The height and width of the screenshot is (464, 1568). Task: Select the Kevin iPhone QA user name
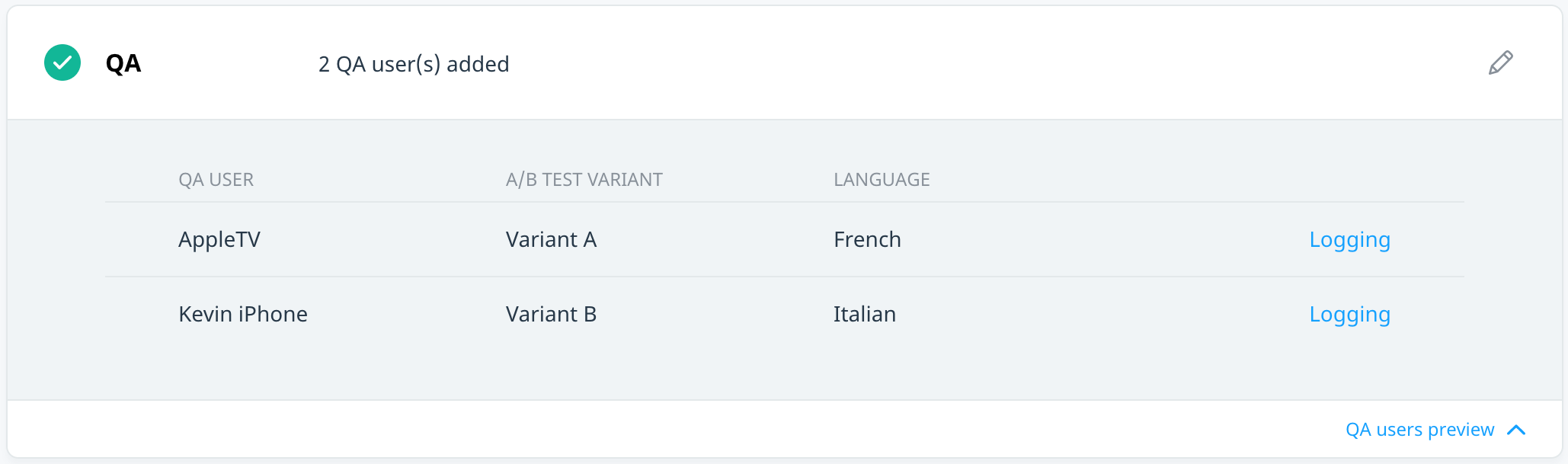(x=243, y=314)
